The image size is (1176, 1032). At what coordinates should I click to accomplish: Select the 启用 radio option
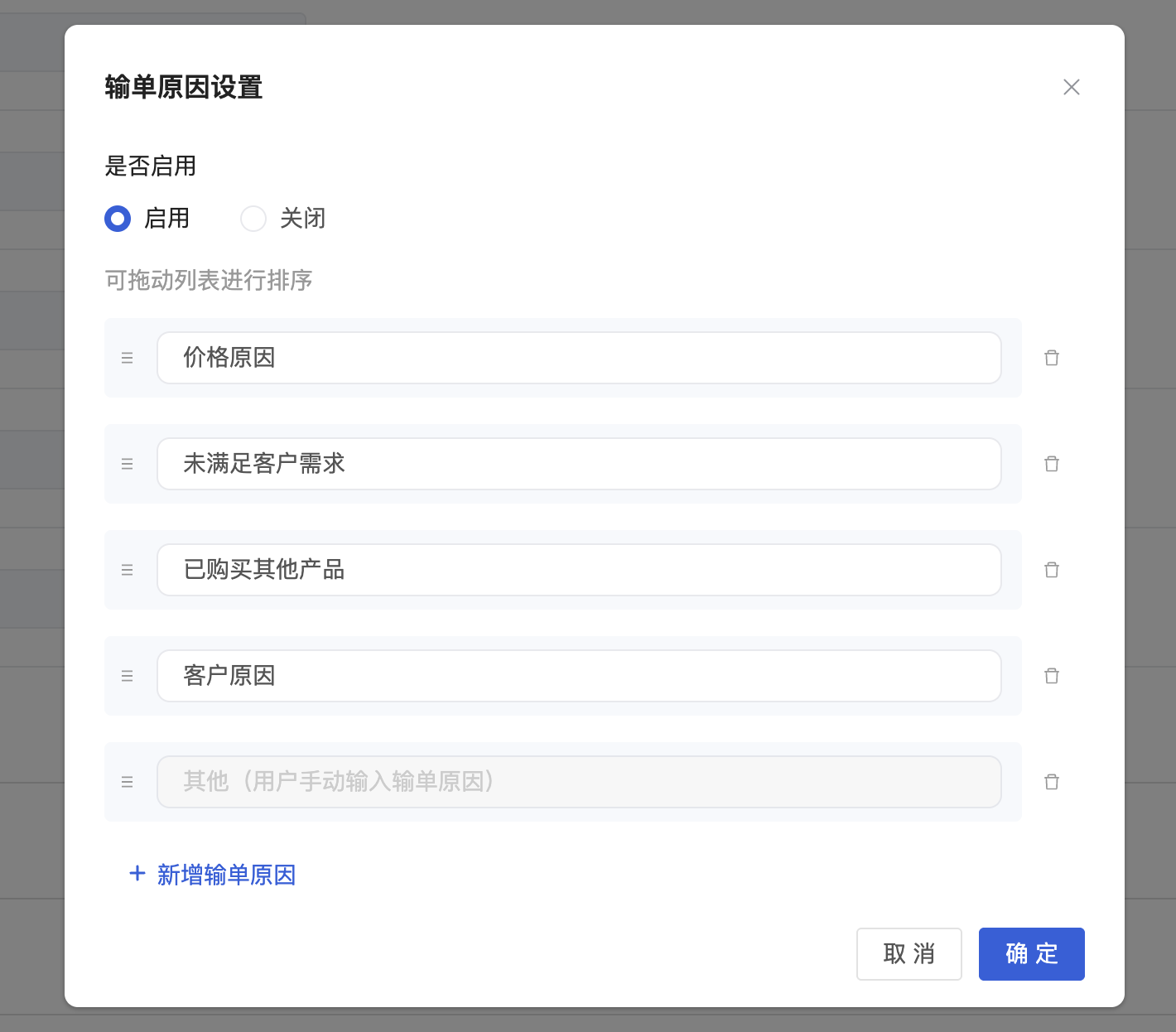118,219
